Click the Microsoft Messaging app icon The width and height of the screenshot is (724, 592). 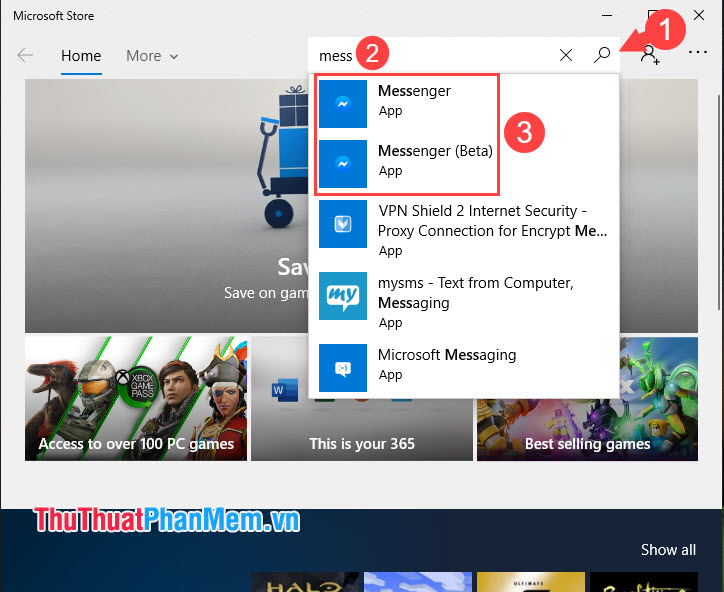pyautogui.click(x=343, y=368)
